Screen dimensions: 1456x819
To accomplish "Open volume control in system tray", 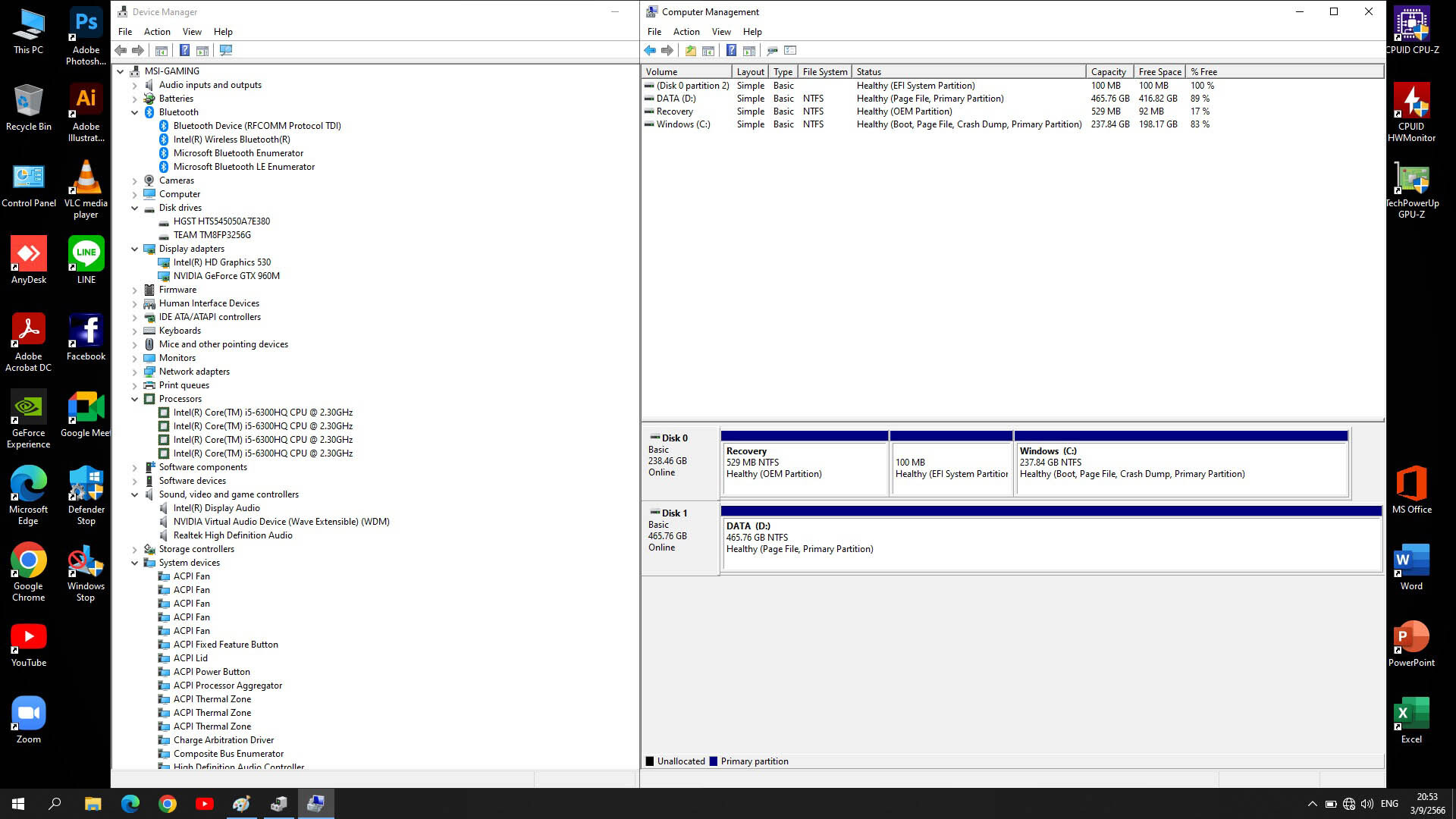I will (1367, 804).
